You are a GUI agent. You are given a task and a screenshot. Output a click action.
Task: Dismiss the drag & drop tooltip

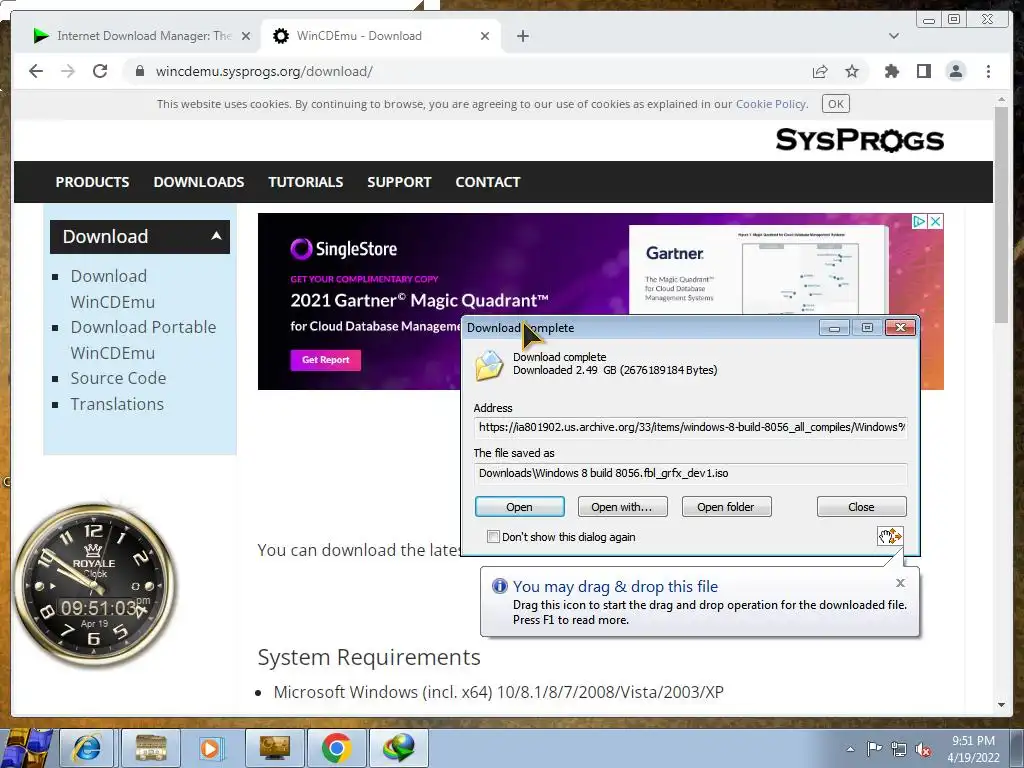[901, 583]
